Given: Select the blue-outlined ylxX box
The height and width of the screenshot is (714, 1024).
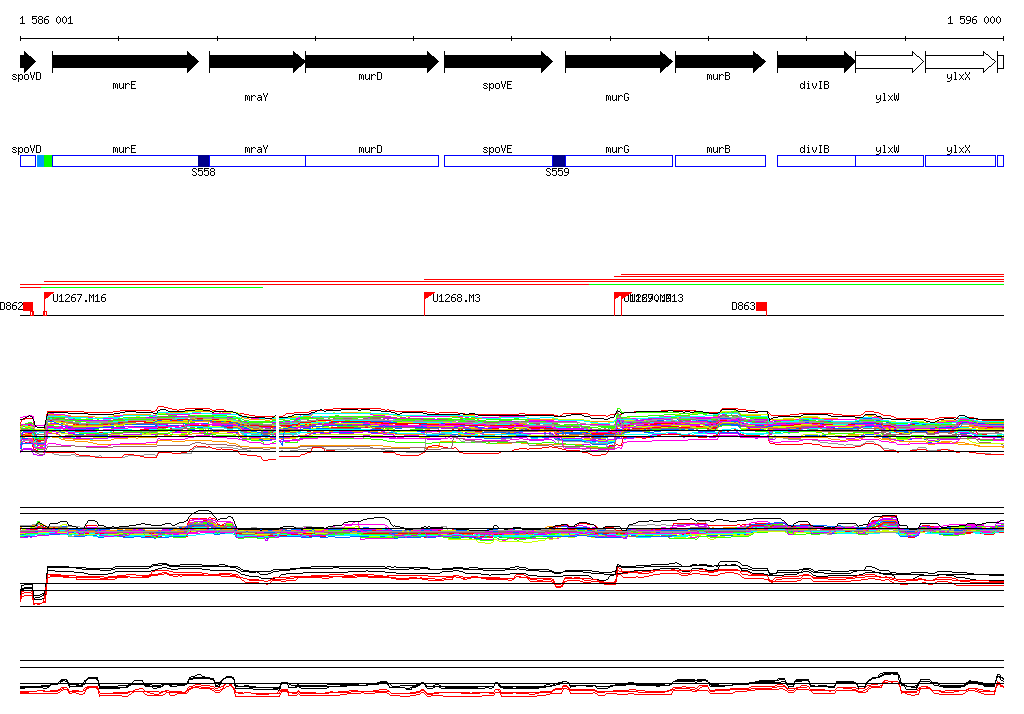Looking at the screenshot, I should (x=961, y=161).
